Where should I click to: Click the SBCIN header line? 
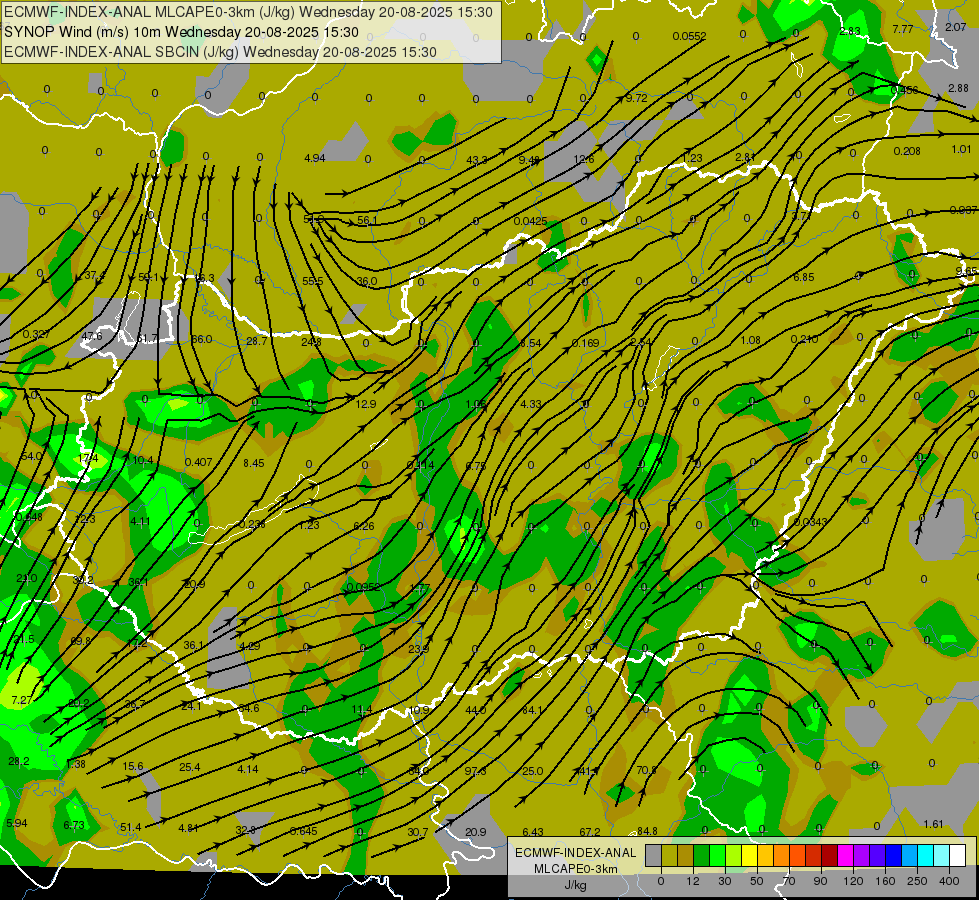[220, 52]
